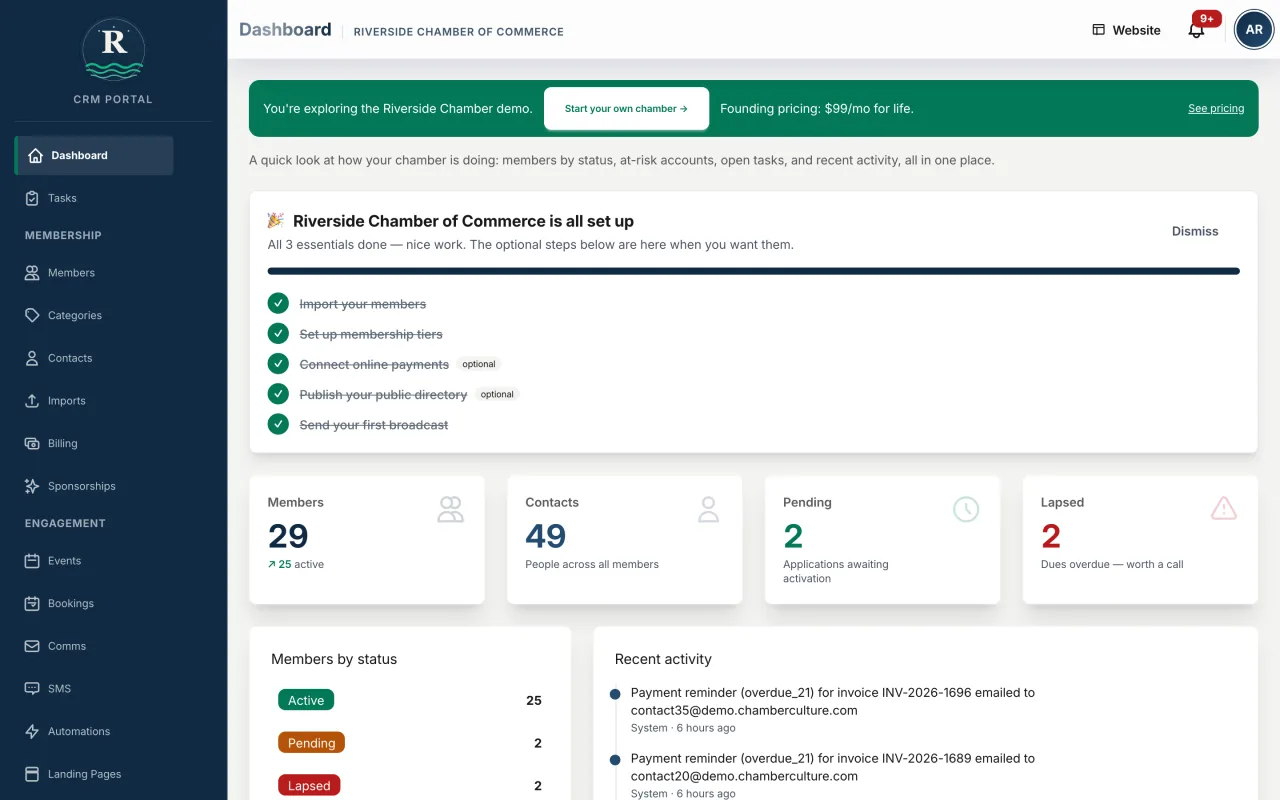Image resolution: width=1280 pixels, height=800 pixels.
Task: Open INV-2026-1689 payment reminder activity entry
Action: click(x=833, y=775)
